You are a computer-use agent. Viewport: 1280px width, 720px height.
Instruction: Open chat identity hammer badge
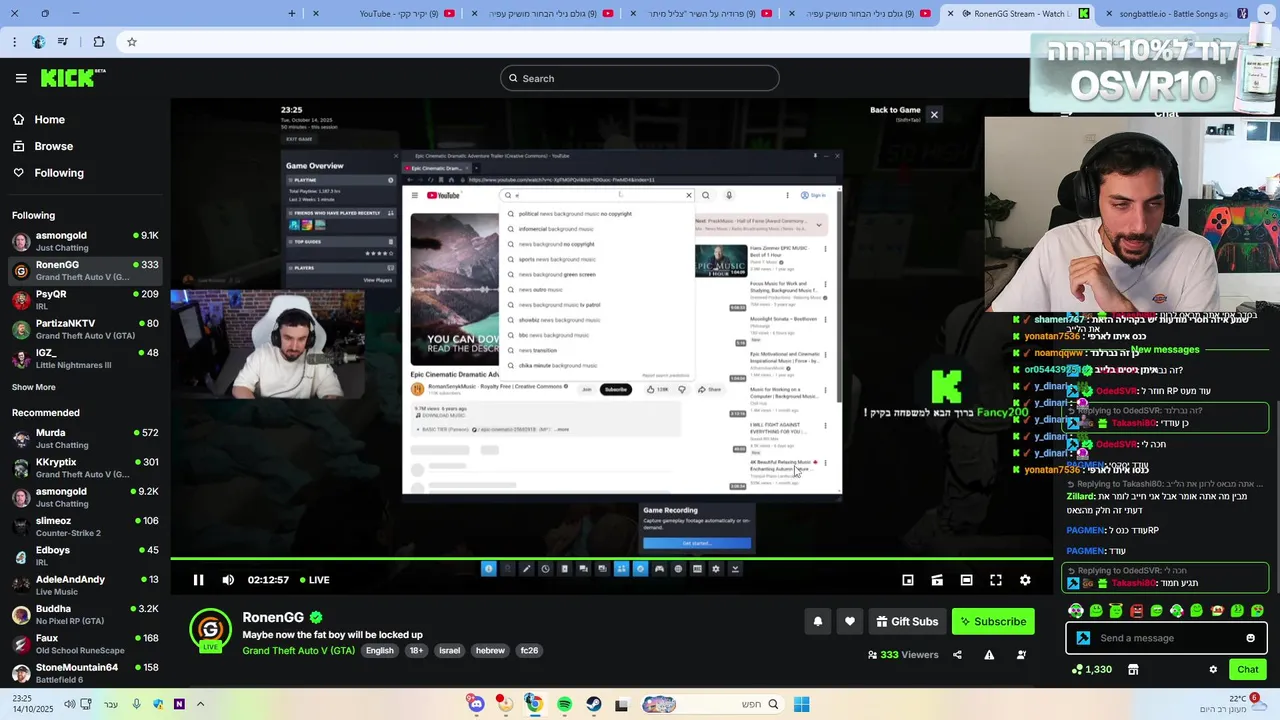(1083, 638)
